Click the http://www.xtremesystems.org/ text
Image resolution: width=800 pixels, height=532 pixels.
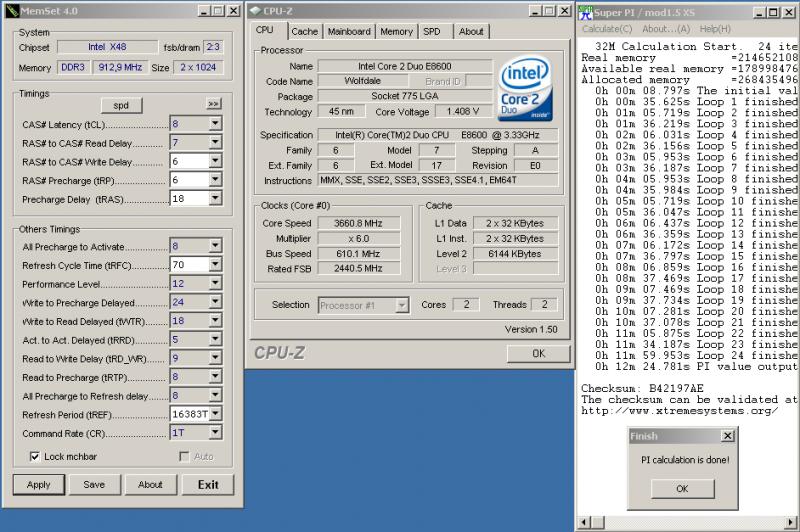click(680, 411)
